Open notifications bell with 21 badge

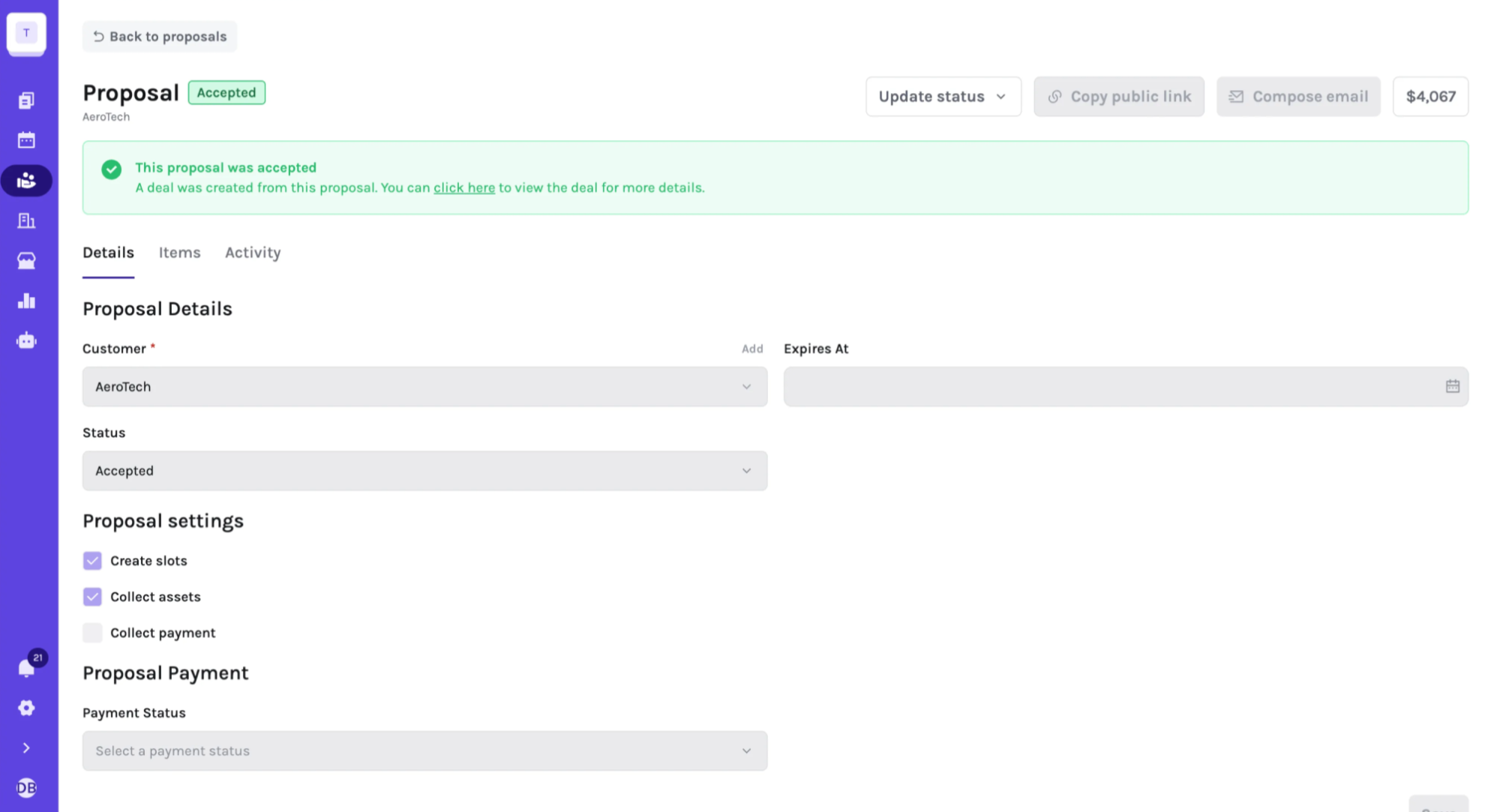pyautogui.click(x=27, y=667)
